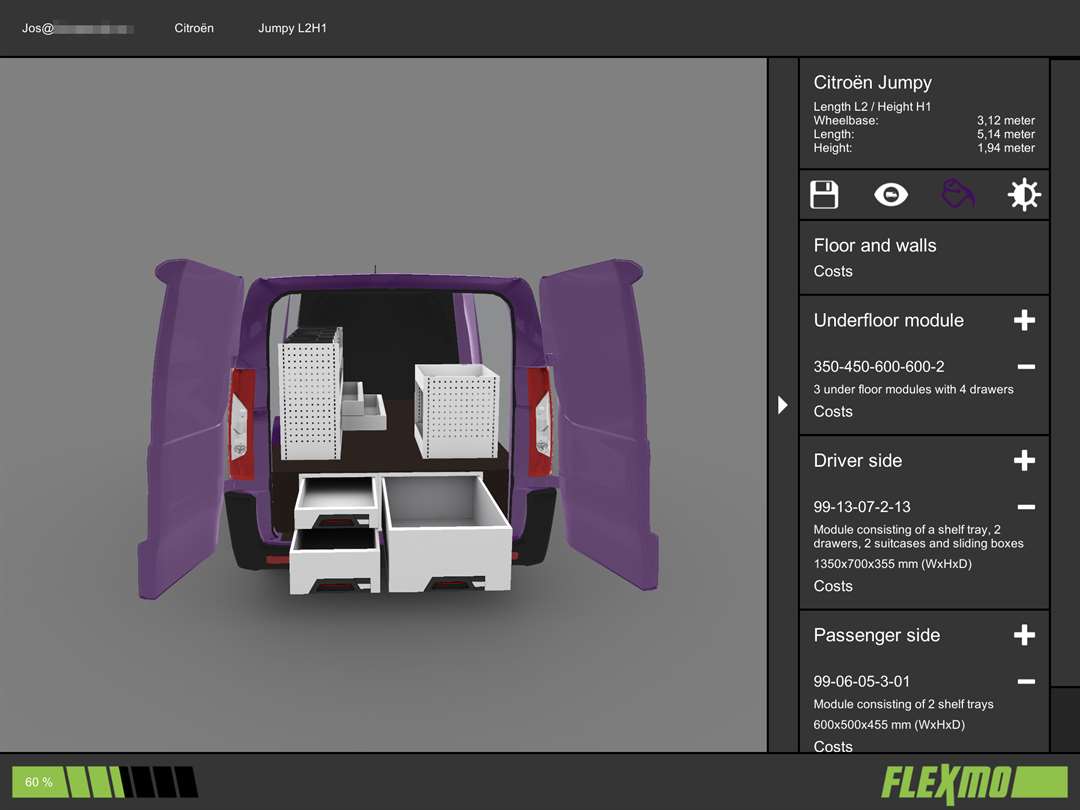Remove underfloor module 350-450-600-600-2
This screenshot has height=810, width=1080.
tap(1026, 366)
